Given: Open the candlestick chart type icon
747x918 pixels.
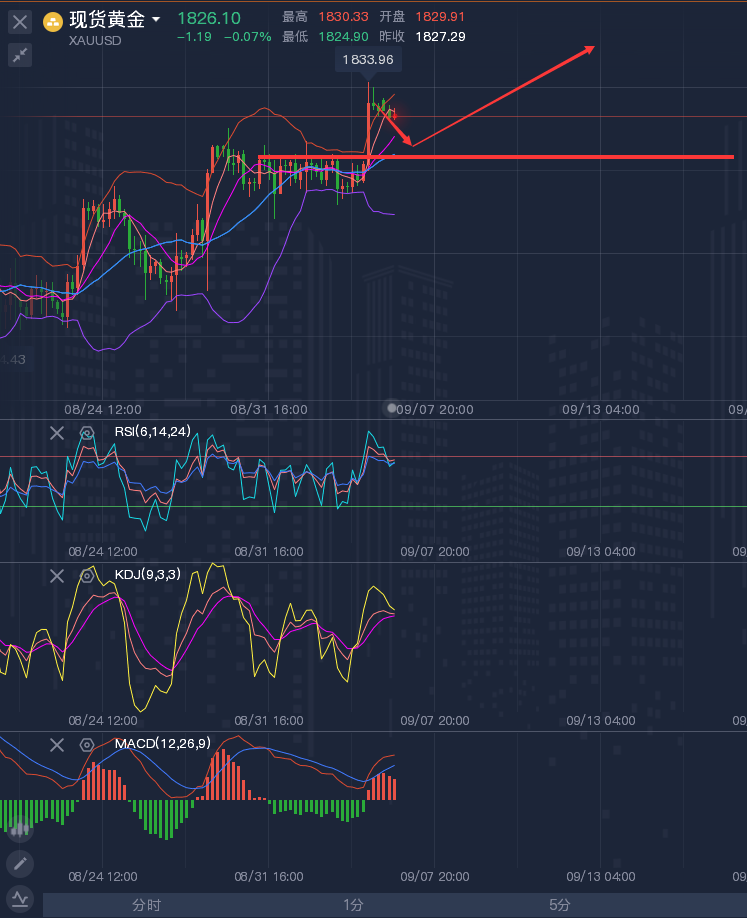Looking at the screenshot, I should 20,827.
